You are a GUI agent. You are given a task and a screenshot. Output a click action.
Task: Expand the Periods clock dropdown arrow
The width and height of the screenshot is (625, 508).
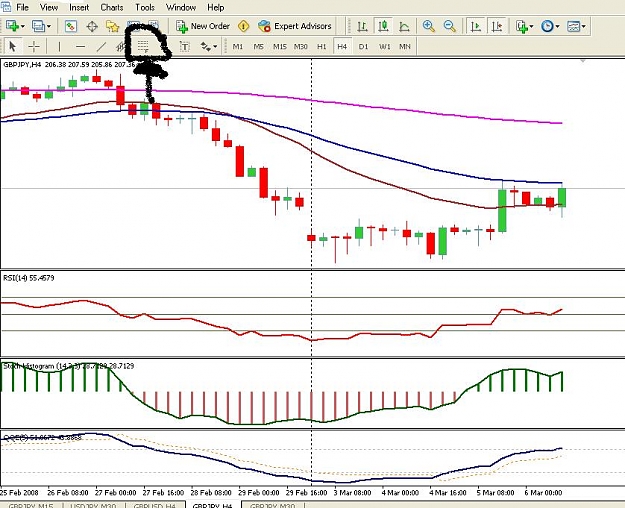[x=557, y=27]
